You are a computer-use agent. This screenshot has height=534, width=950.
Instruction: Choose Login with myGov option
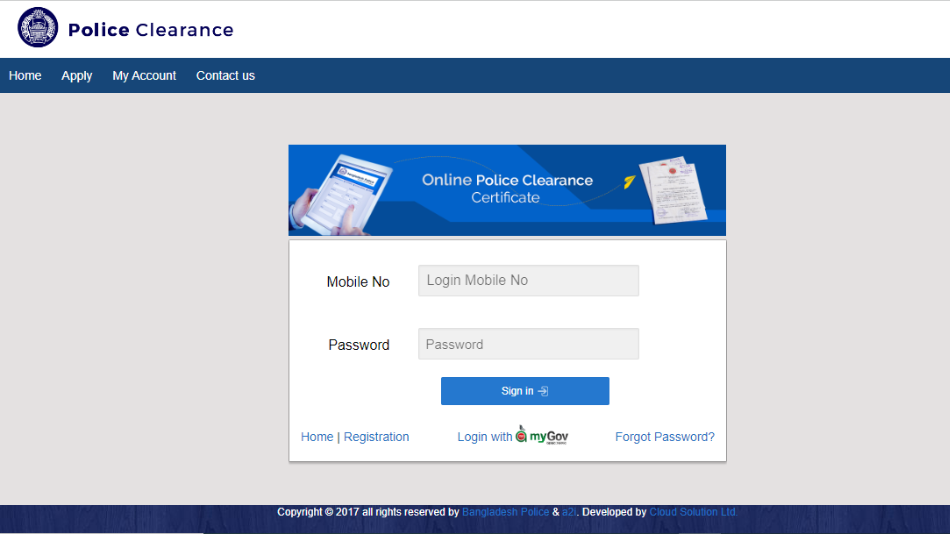513,436
